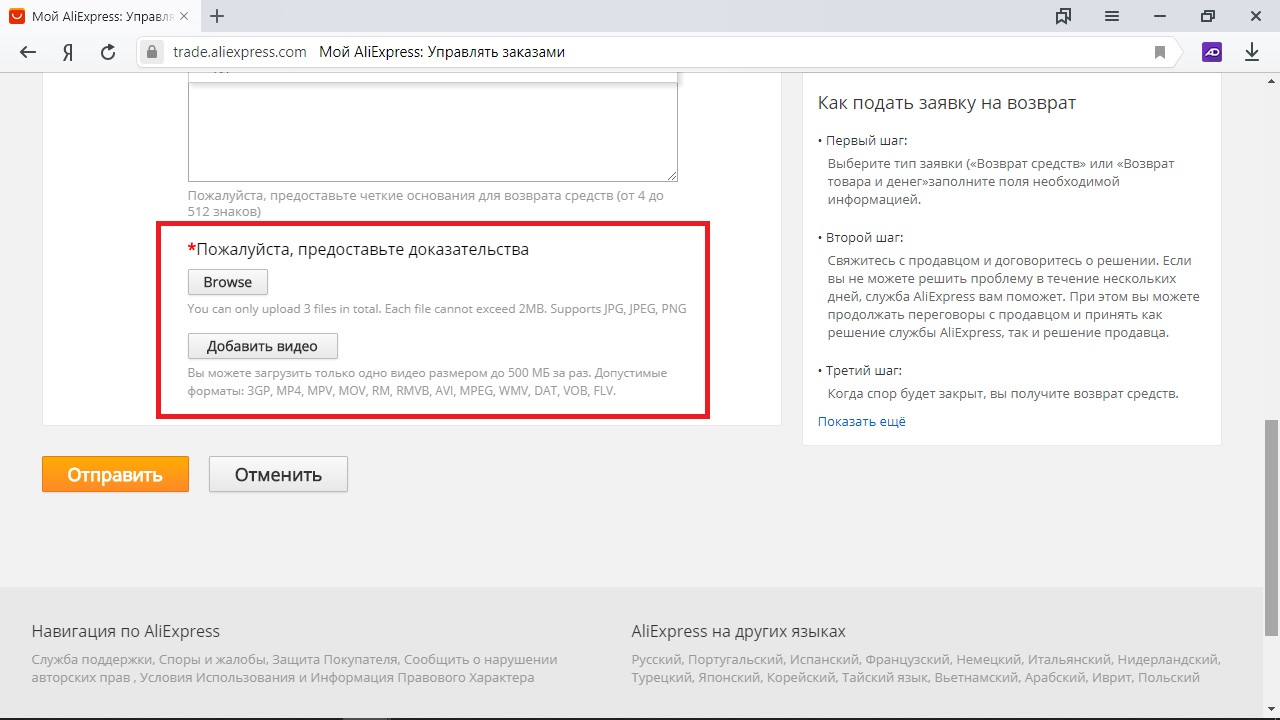Bookmark this page with the address bar flag

point(1160,52)
